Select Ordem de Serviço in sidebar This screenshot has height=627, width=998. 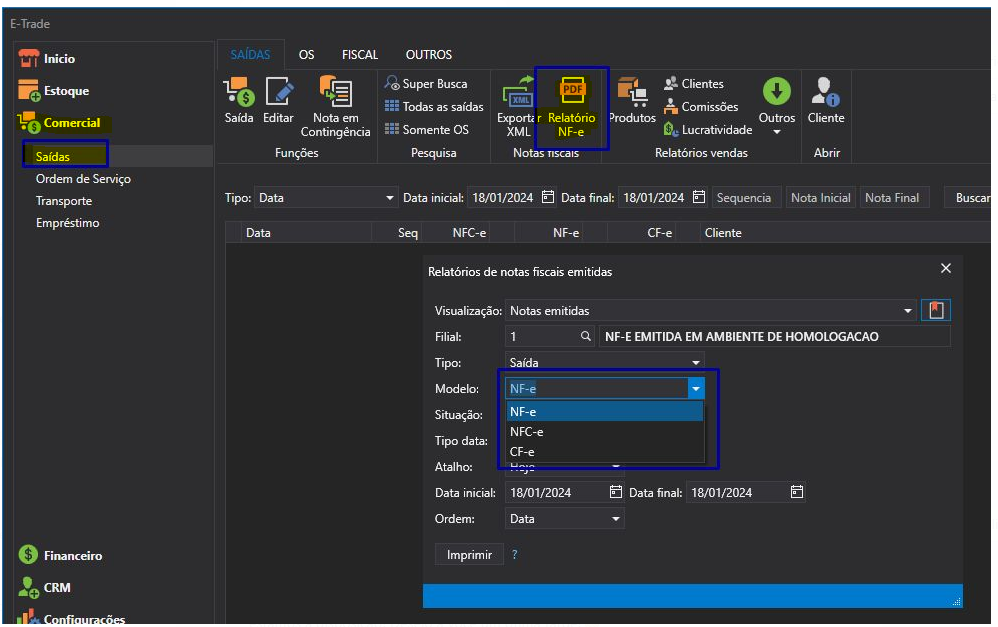pyautogui.click(x=83, y=179)
